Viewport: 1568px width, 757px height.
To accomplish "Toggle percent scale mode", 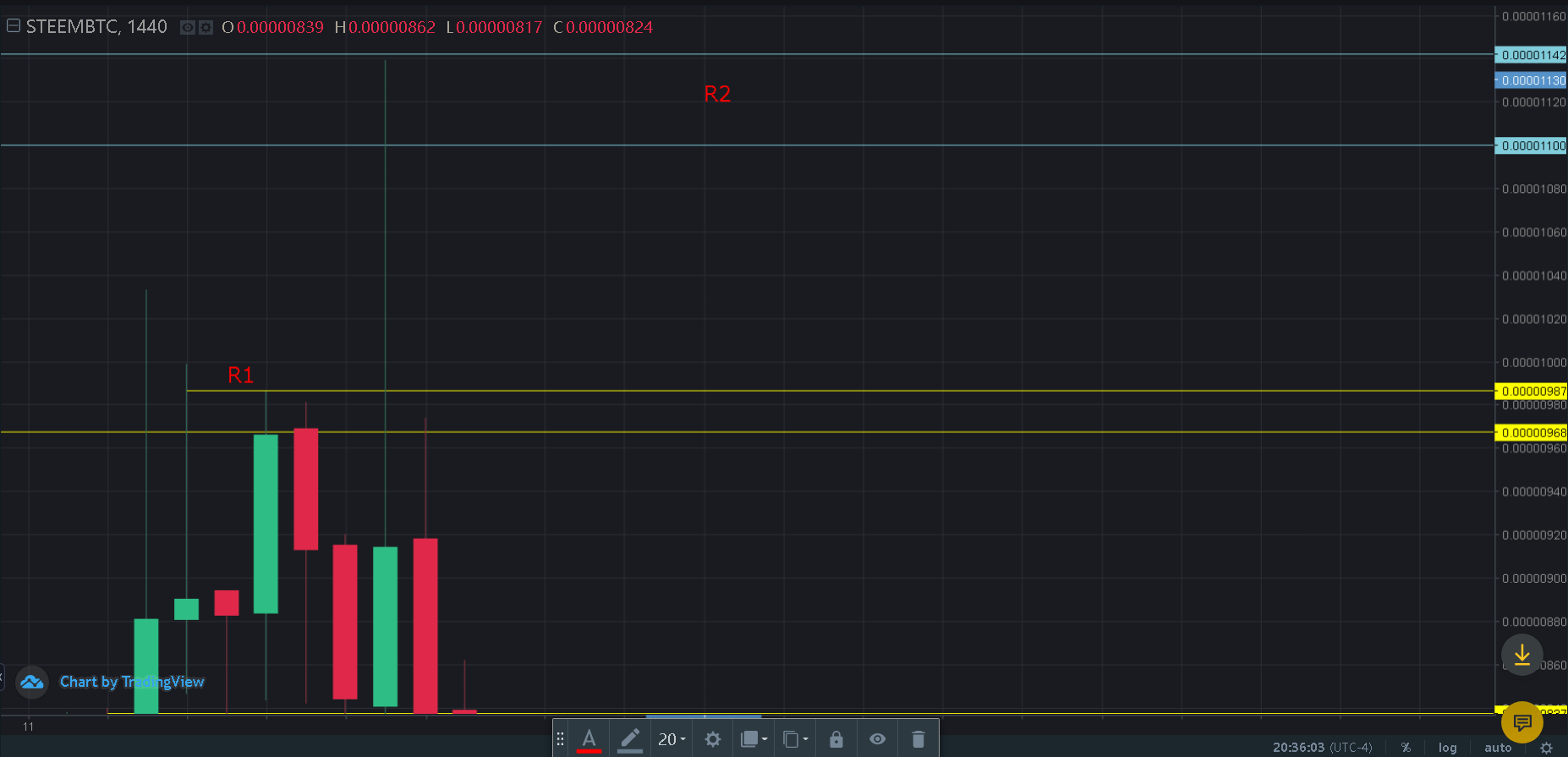I will click(x=1406, y=748).
